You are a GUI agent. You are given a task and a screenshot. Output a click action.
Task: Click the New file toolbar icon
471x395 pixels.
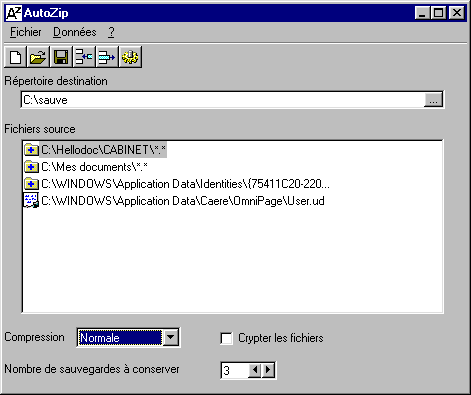(15, 57)
